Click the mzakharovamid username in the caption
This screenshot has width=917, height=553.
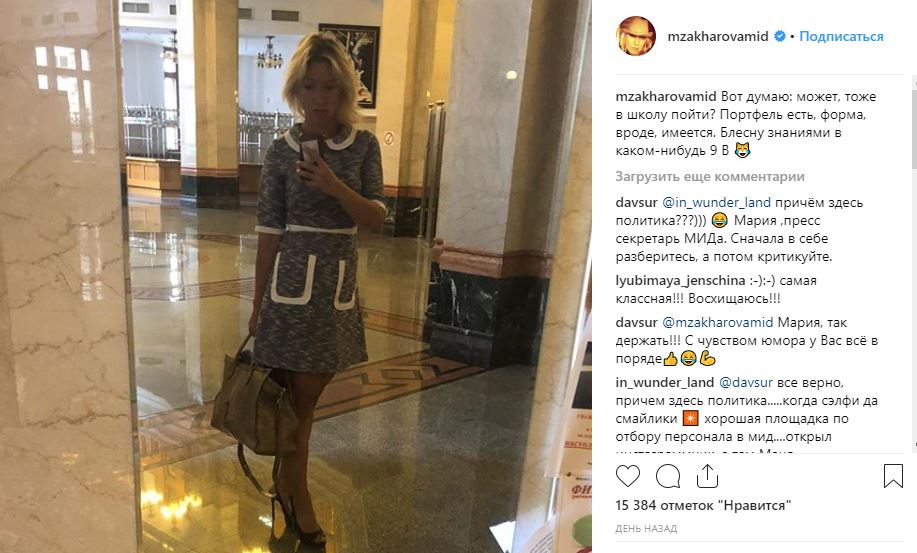(666, 96)
